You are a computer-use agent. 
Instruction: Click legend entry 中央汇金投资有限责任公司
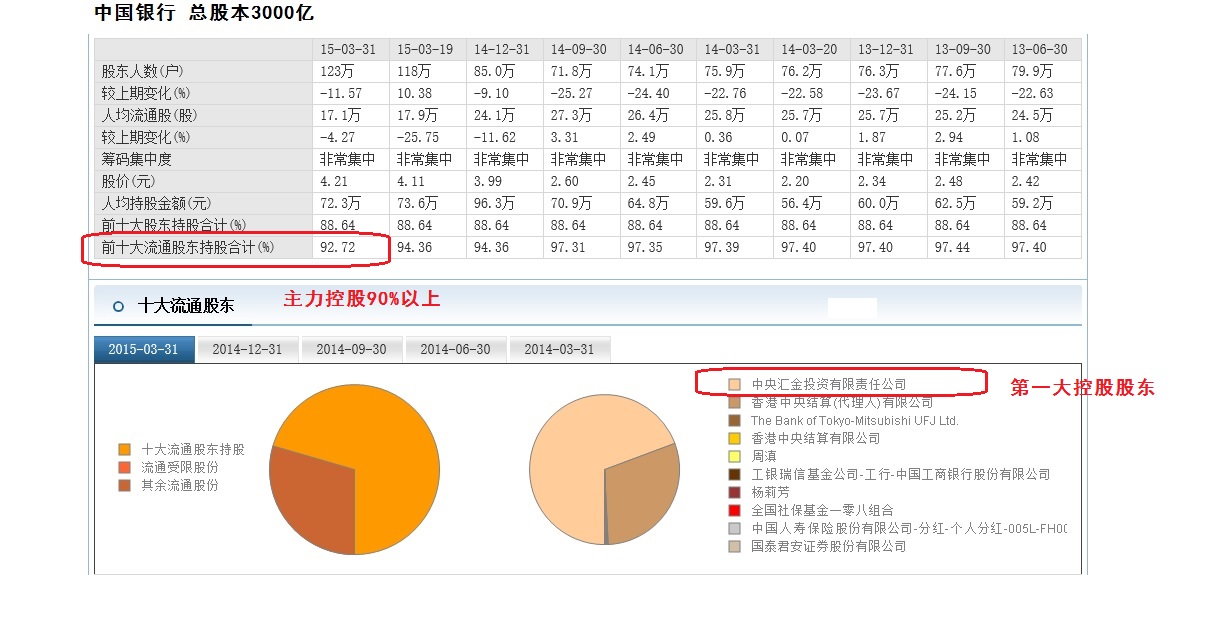tap(828, 384)
